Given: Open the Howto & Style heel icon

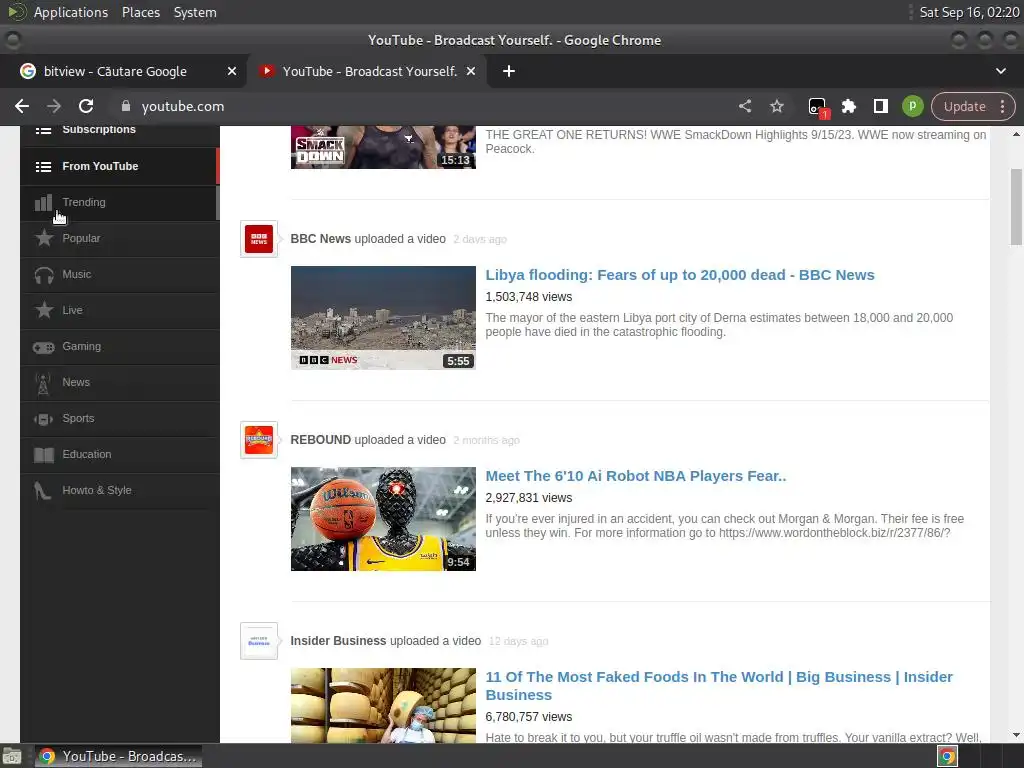Looking at the screenshot, I should click(x=42, y=491).
